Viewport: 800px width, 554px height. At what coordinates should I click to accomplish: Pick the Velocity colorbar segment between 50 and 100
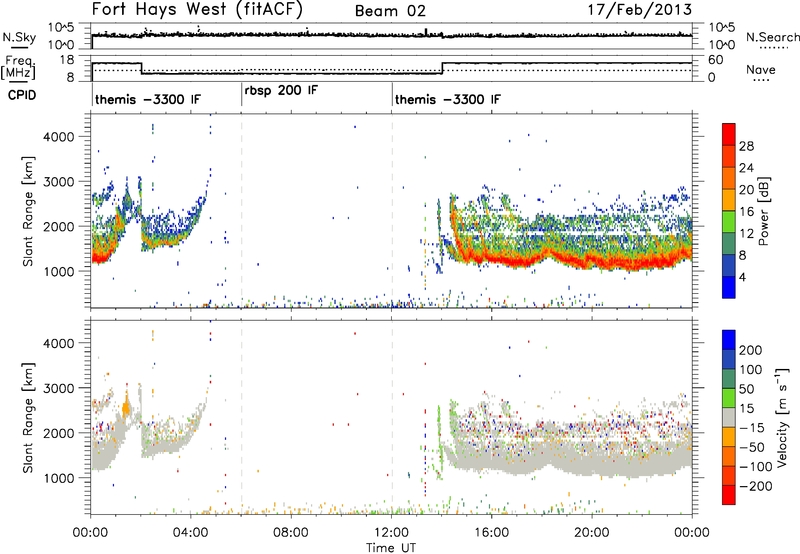[729, 379]
